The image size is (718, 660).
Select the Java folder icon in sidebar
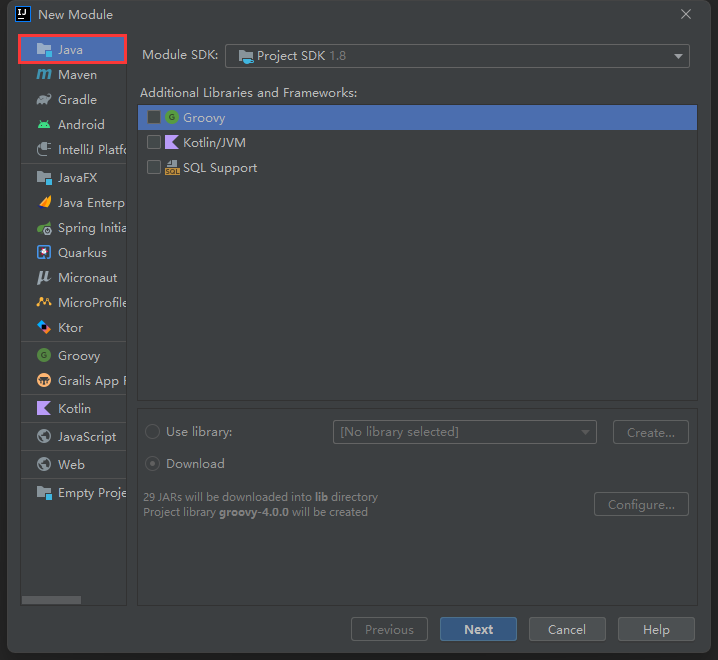(44, 49)
